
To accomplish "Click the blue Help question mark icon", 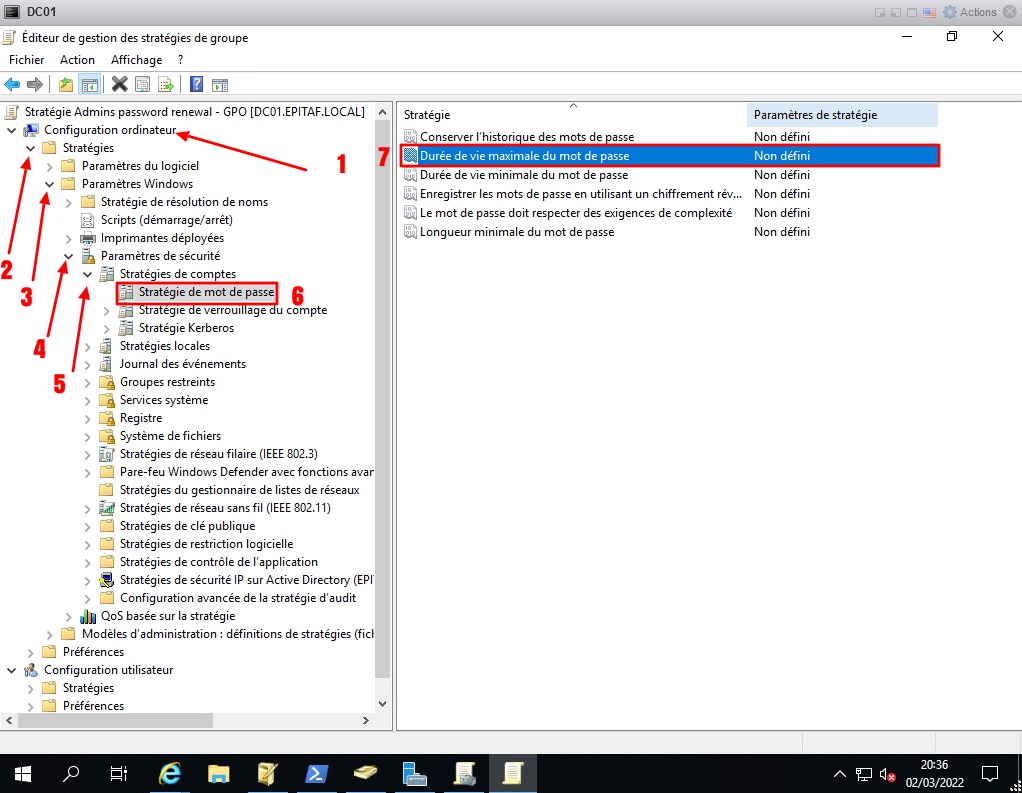I will pyautogui.click(x=197, y=84).
